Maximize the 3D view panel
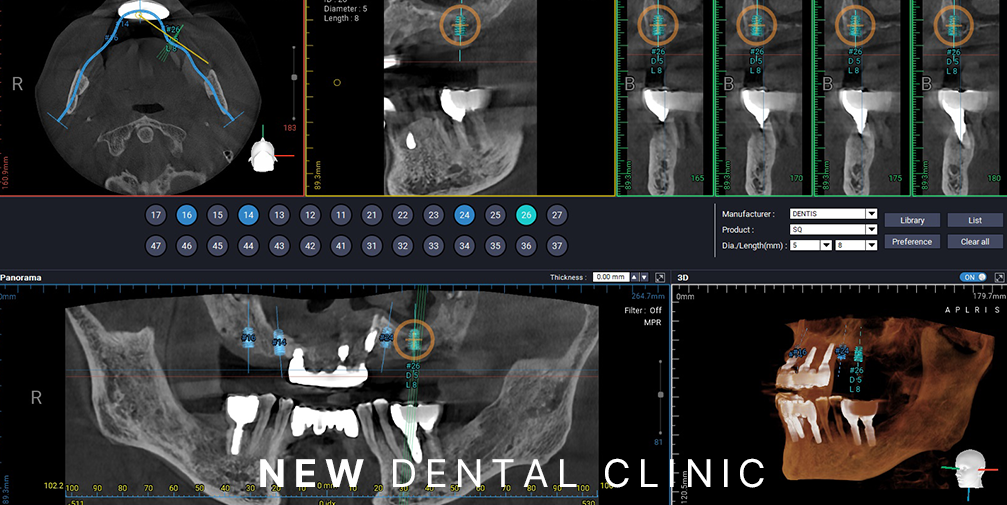This screenshot has height=505, width=1007. 998,277
